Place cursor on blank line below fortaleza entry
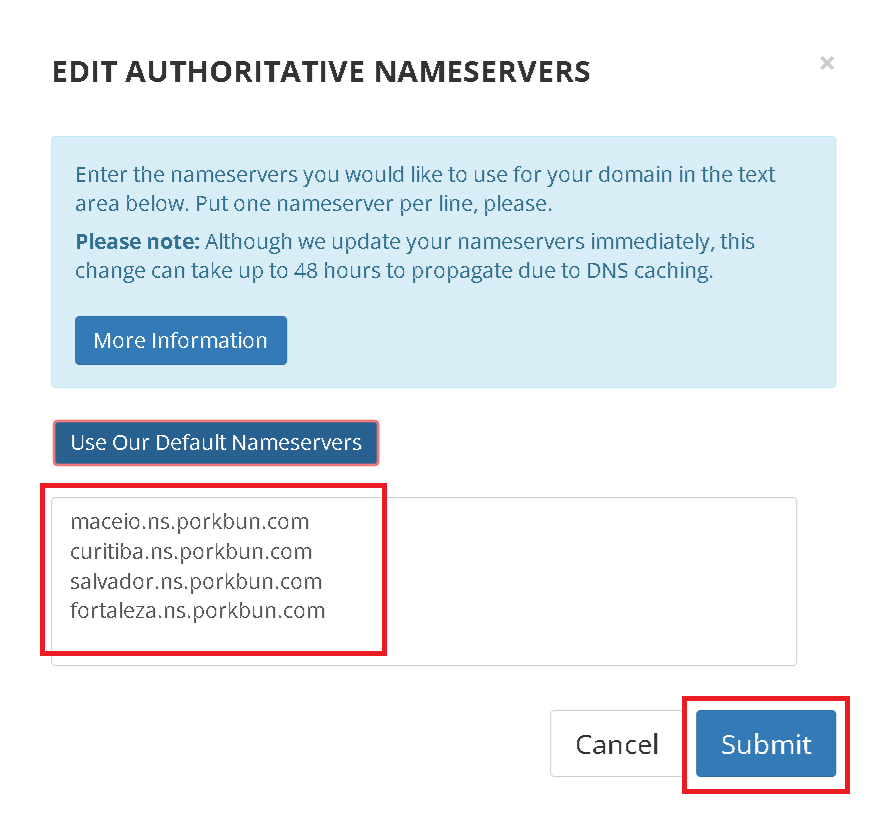 [198, 639]
